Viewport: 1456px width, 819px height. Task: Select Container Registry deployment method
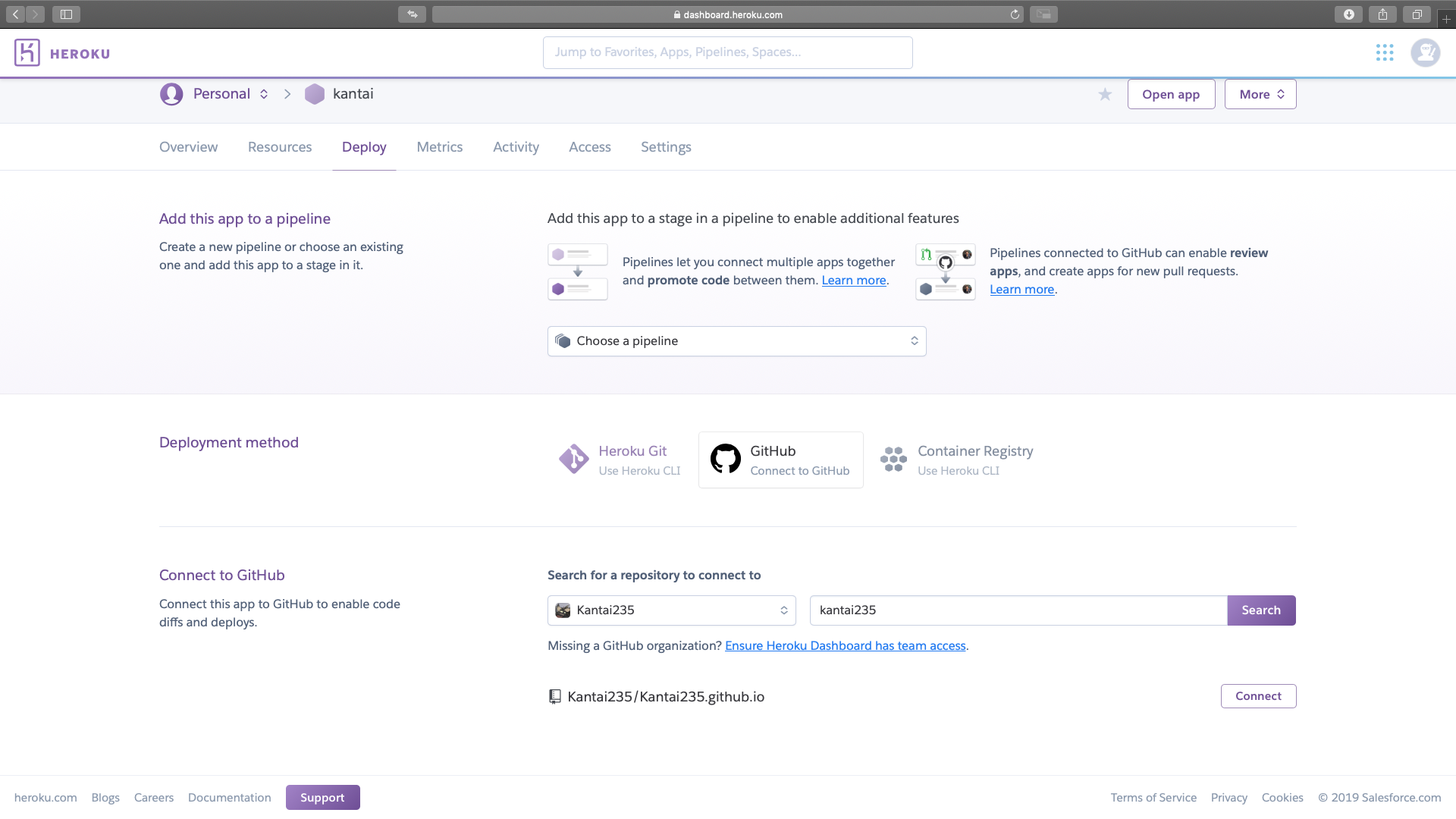coord(957,460)
